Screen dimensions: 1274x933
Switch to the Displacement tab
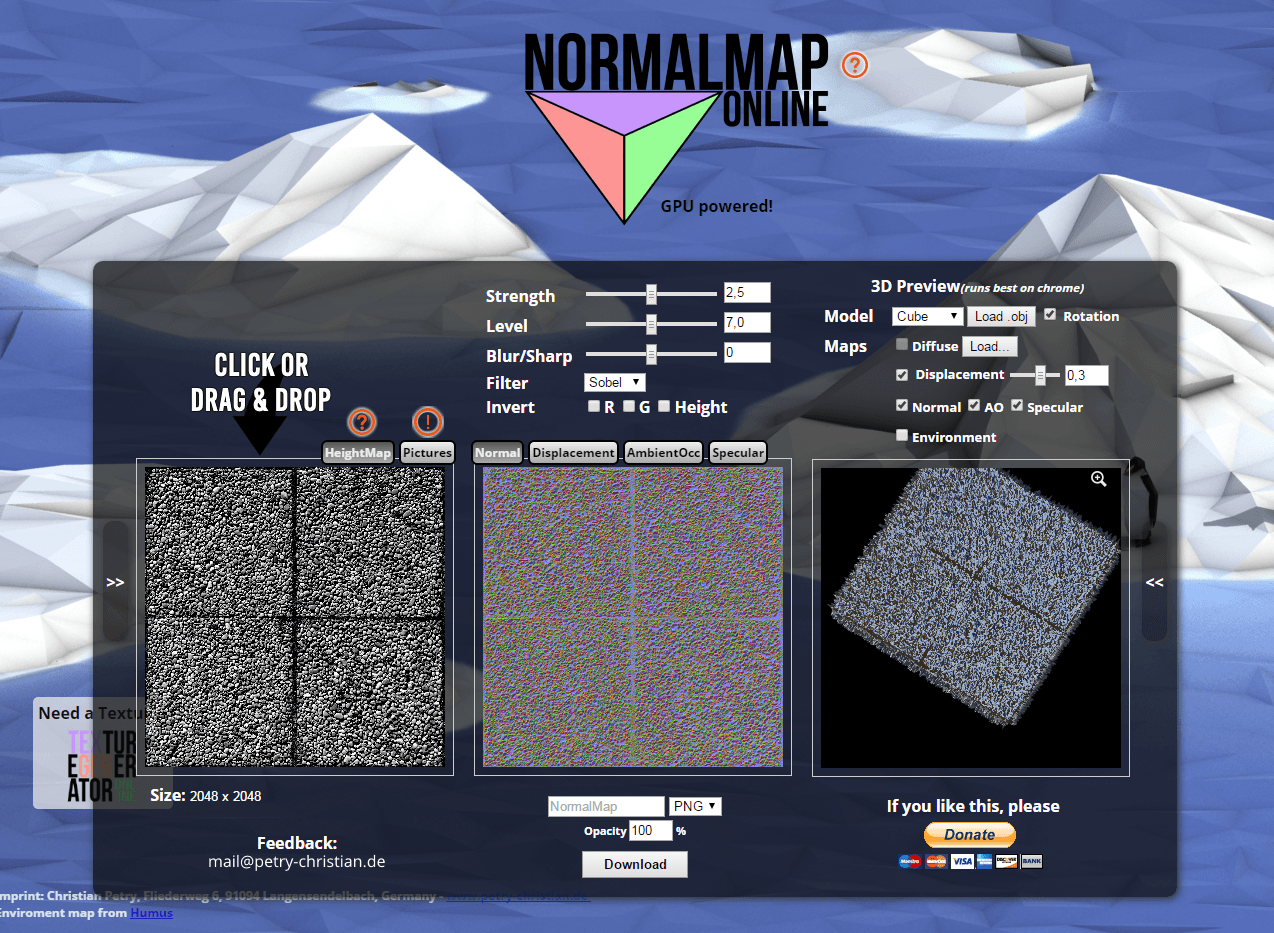coord(573,453)
